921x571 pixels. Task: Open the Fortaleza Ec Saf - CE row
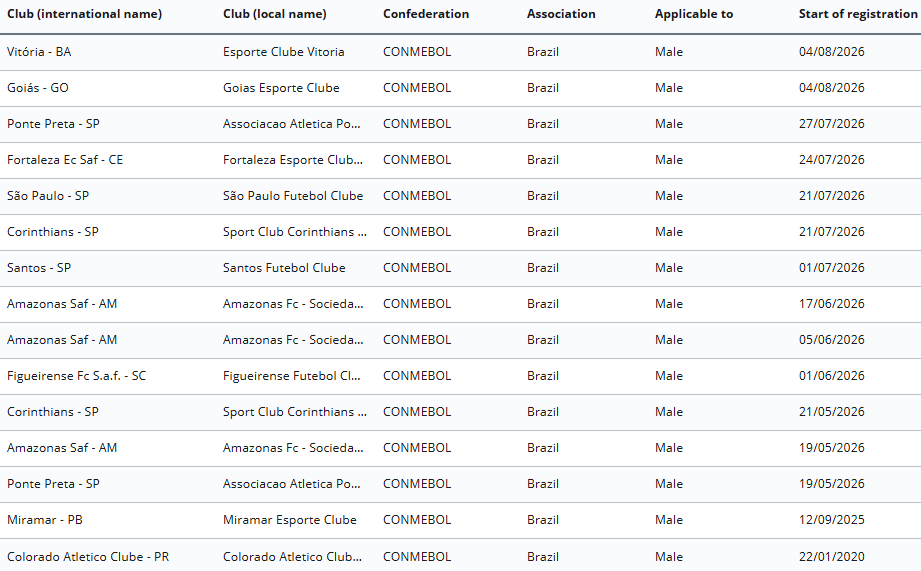pyautogui.click(x=460, y=160)
